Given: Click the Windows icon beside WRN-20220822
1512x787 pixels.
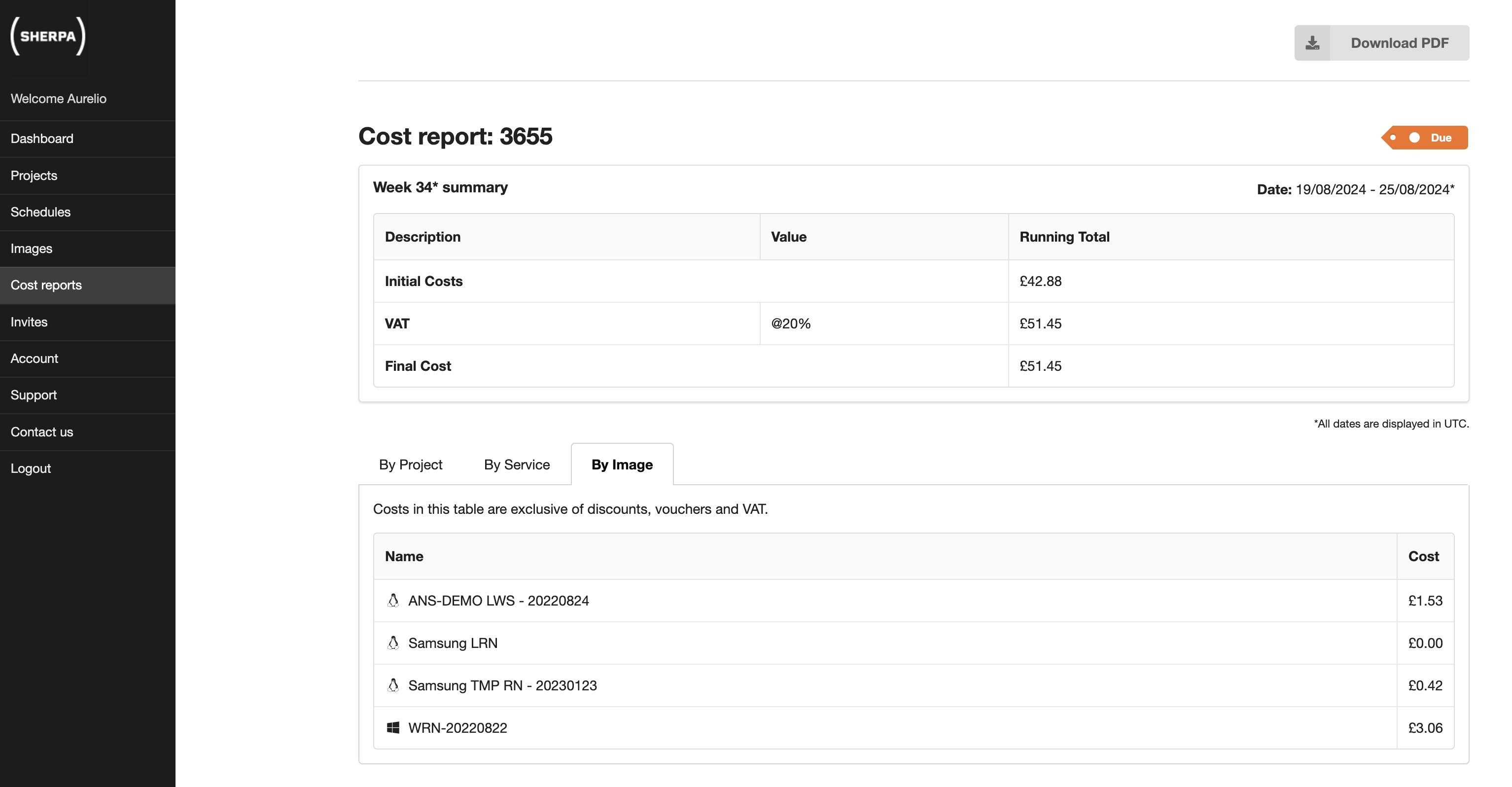Looking at the screenshot, I should (x=393, y=727).
